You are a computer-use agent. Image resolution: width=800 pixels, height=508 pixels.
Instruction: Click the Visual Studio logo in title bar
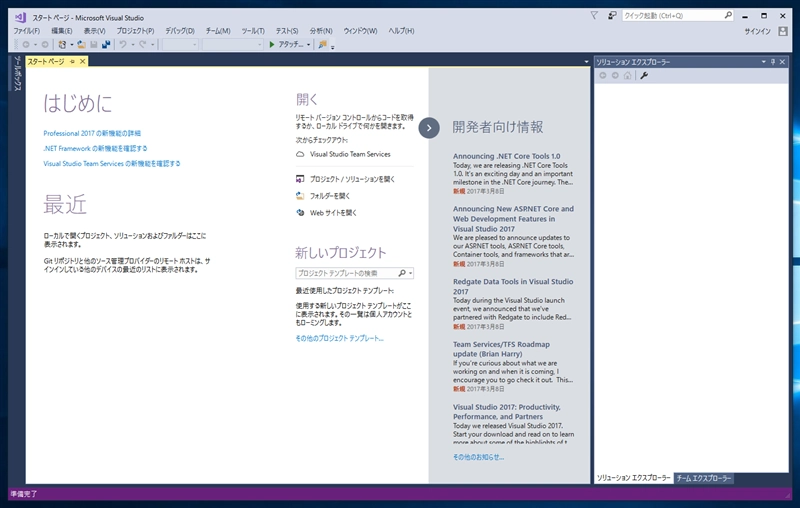20,17
